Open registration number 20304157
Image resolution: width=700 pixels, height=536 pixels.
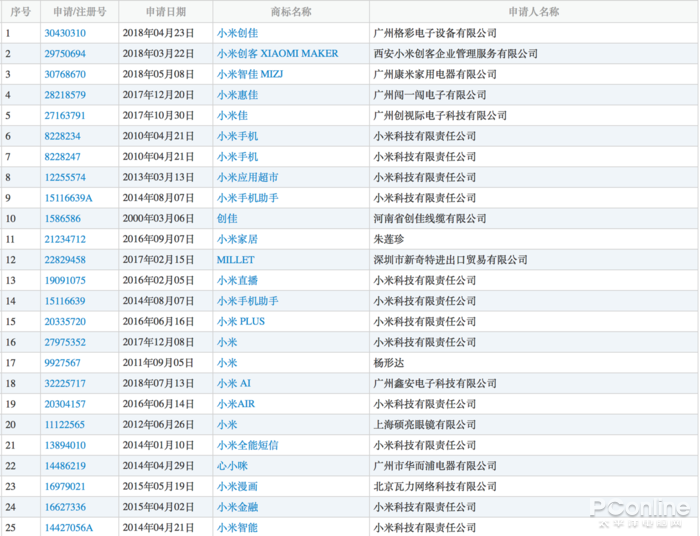click(x=65, y=404)
